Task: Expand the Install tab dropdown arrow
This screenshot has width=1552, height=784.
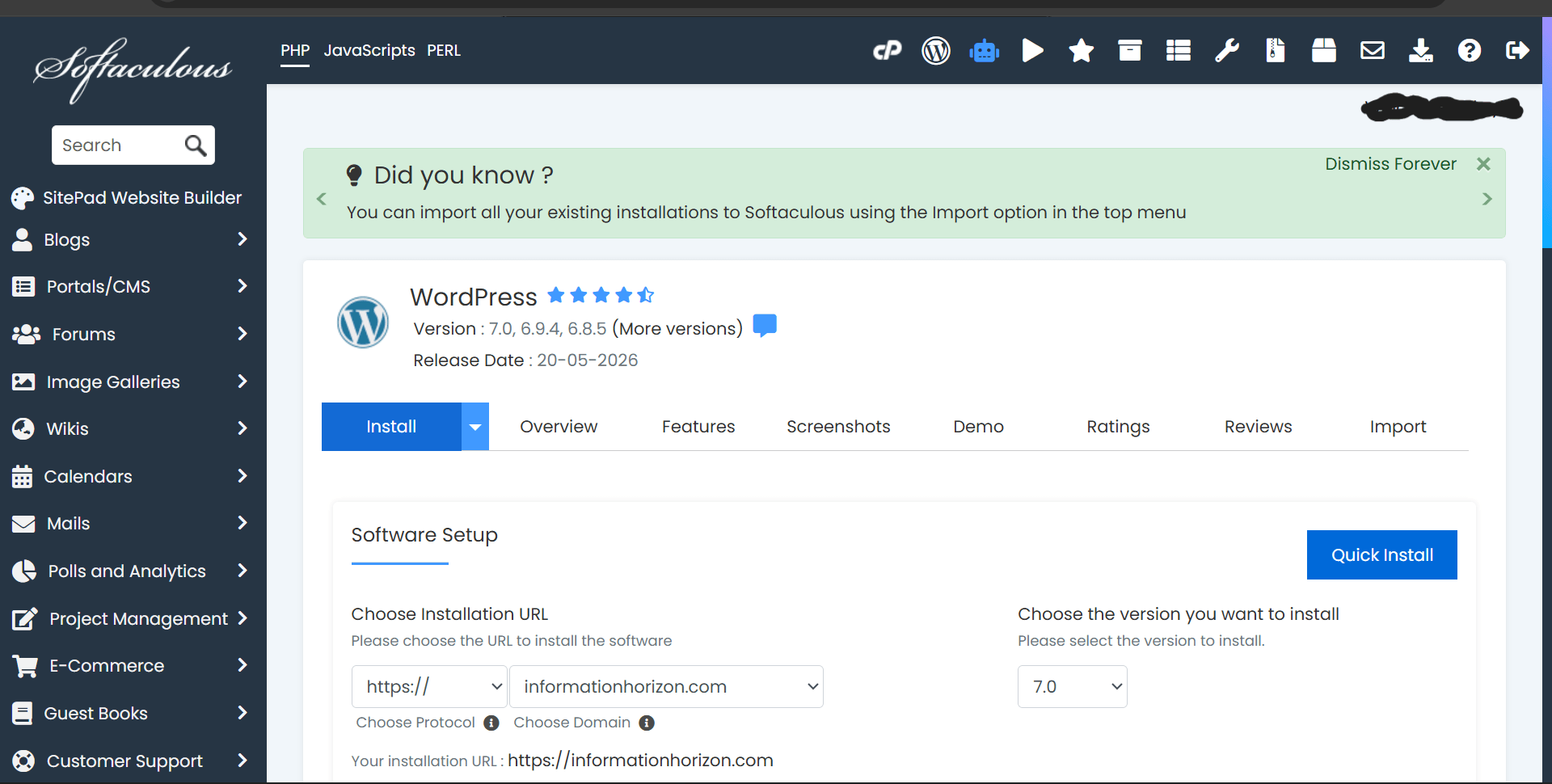Action: coord(475,427)
